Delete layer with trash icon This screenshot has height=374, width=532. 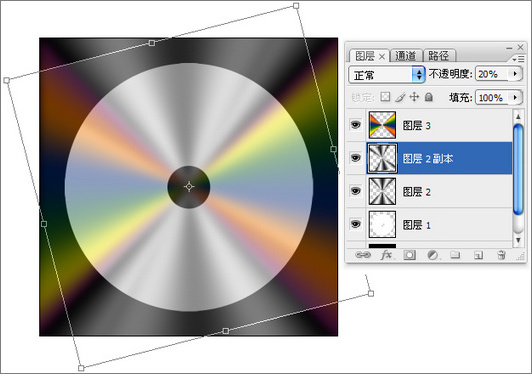click(x=501, y=255)
